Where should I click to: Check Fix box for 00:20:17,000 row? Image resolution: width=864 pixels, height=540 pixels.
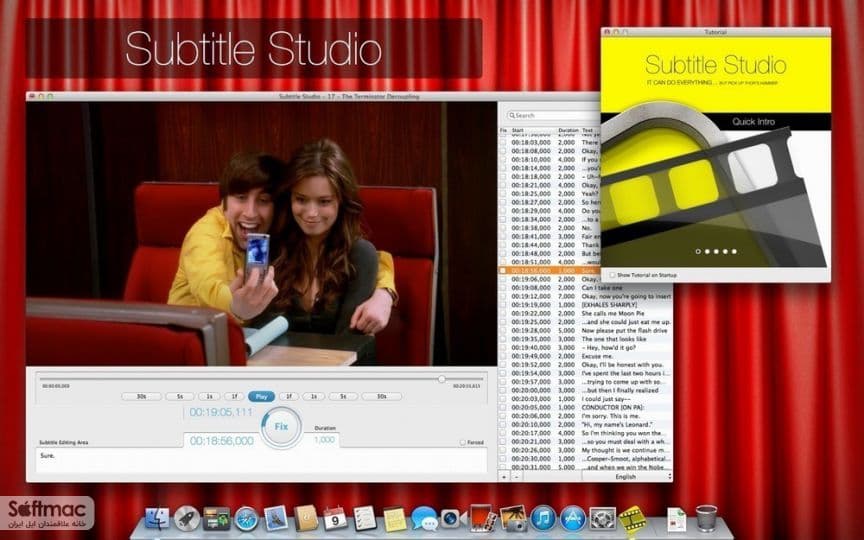pyautogui.click(x=503, y=433)
